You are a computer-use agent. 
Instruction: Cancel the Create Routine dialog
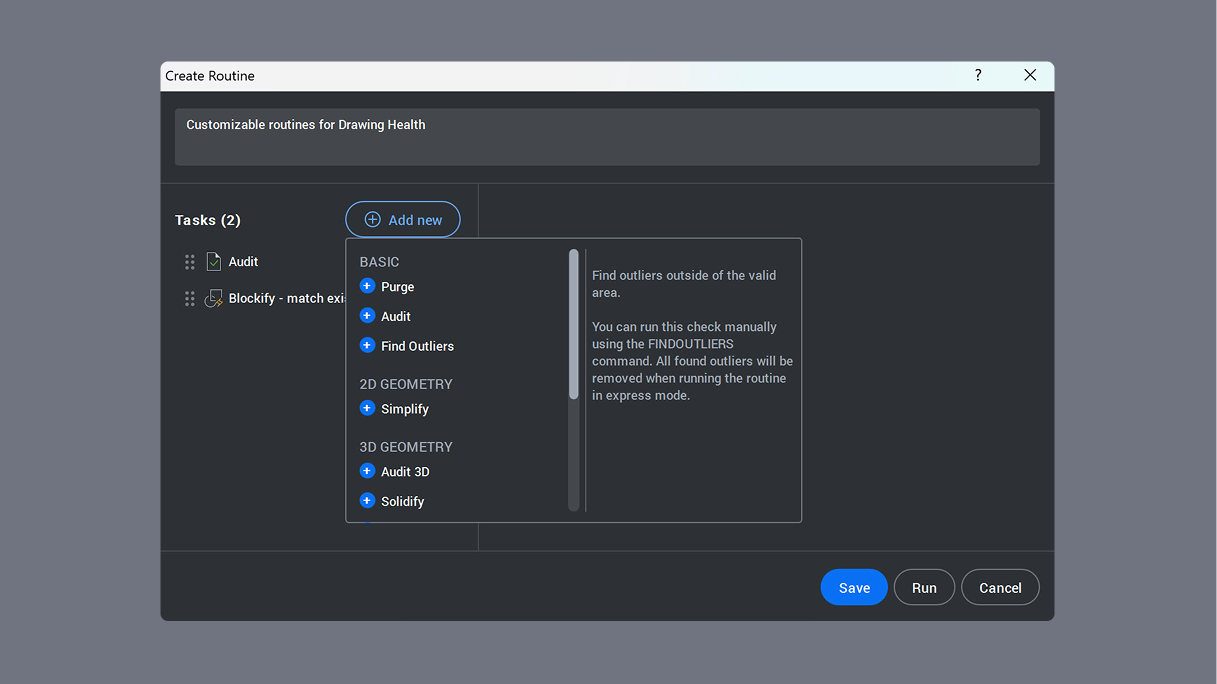click(1000, 588)
